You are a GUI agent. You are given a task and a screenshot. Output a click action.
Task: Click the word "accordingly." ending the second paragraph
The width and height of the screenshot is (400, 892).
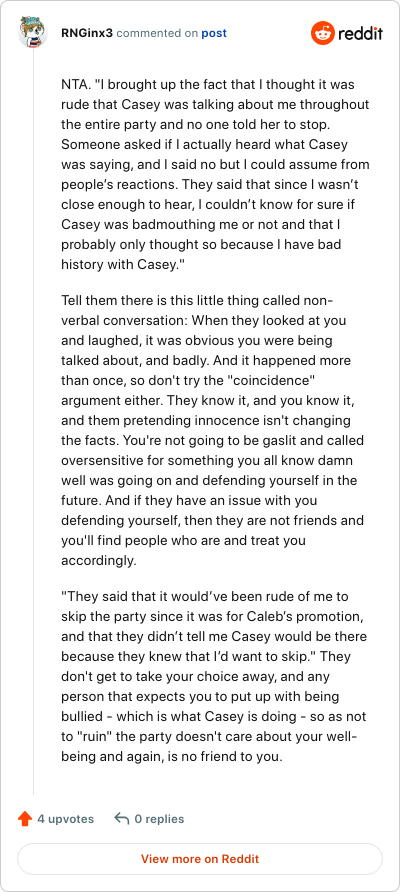[x=99, y=560]
